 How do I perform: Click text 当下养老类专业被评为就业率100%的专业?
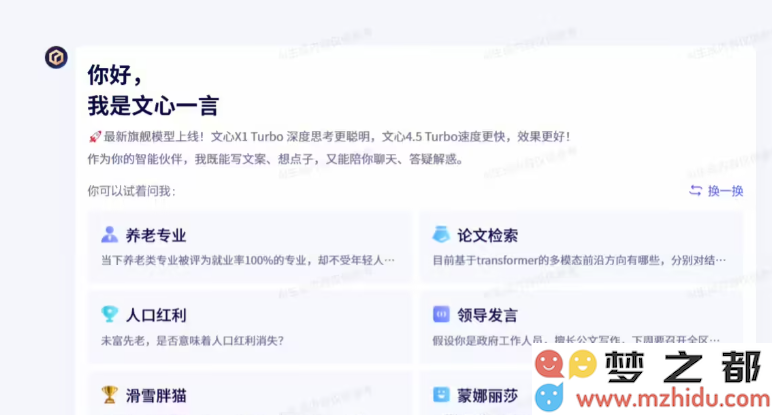click(x=203, y=260)
